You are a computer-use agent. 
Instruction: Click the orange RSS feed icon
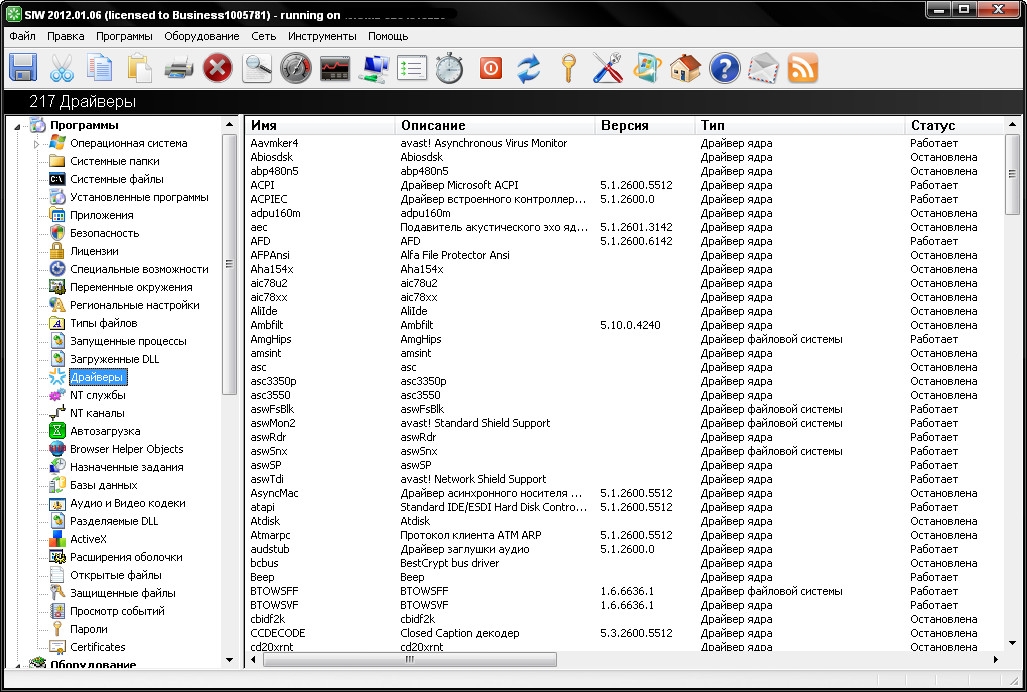pos(803,68)
